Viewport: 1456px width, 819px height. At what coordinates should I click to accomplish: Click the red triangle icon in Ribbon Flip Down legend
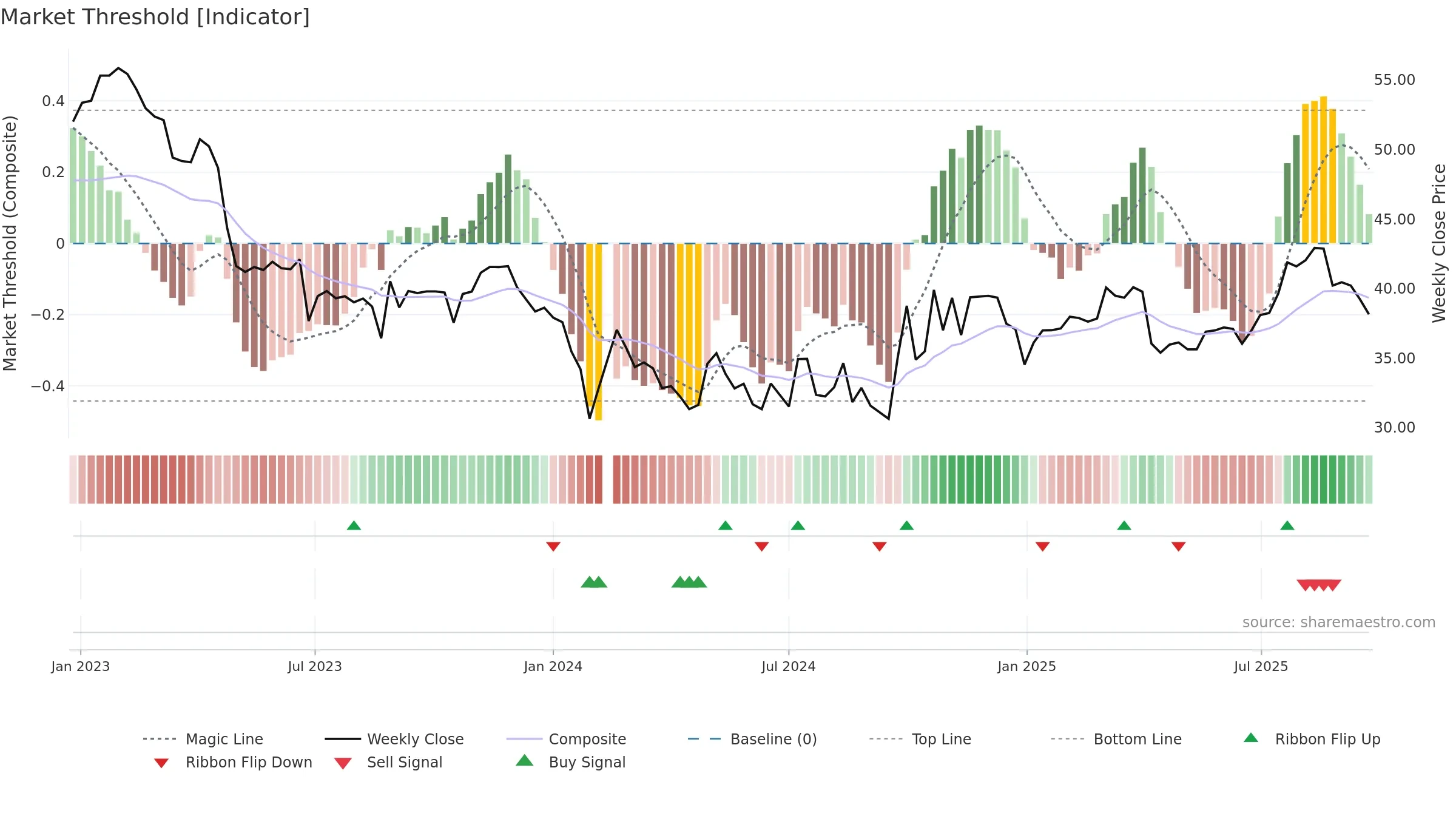[161, 763]
